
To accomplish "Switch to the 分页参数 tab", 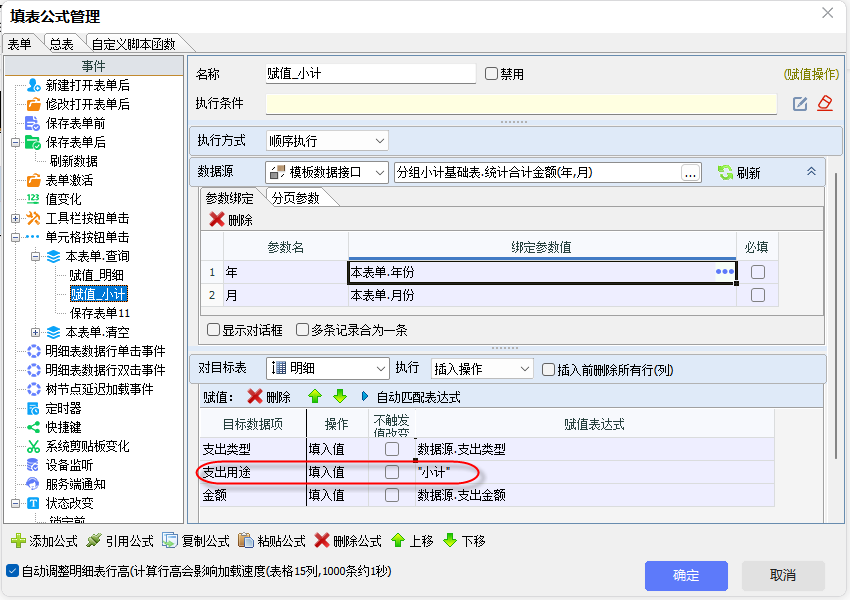I will point(295,198).
